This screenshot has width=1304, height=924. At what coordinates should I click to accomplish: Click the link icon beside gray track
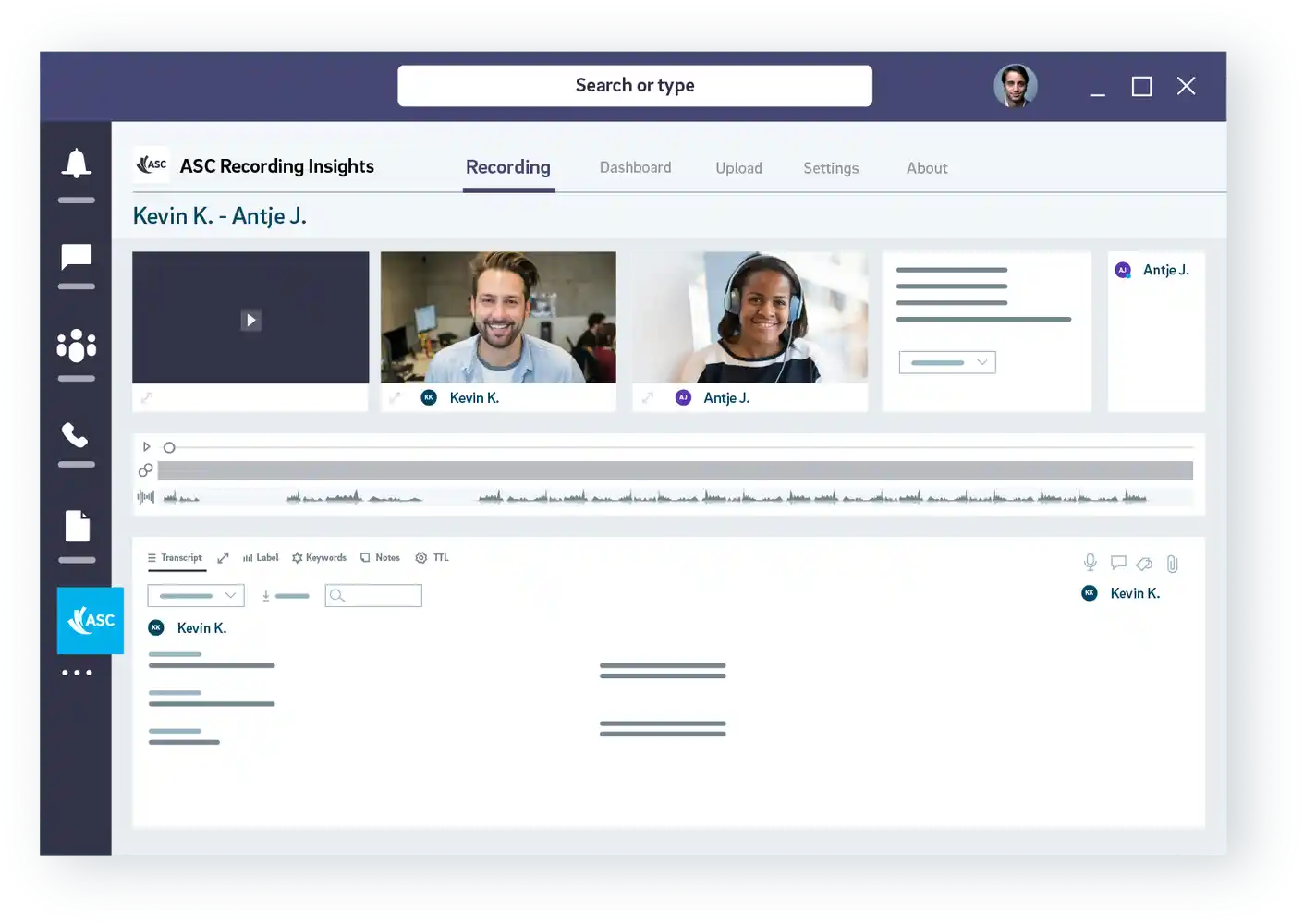[145, 470]
